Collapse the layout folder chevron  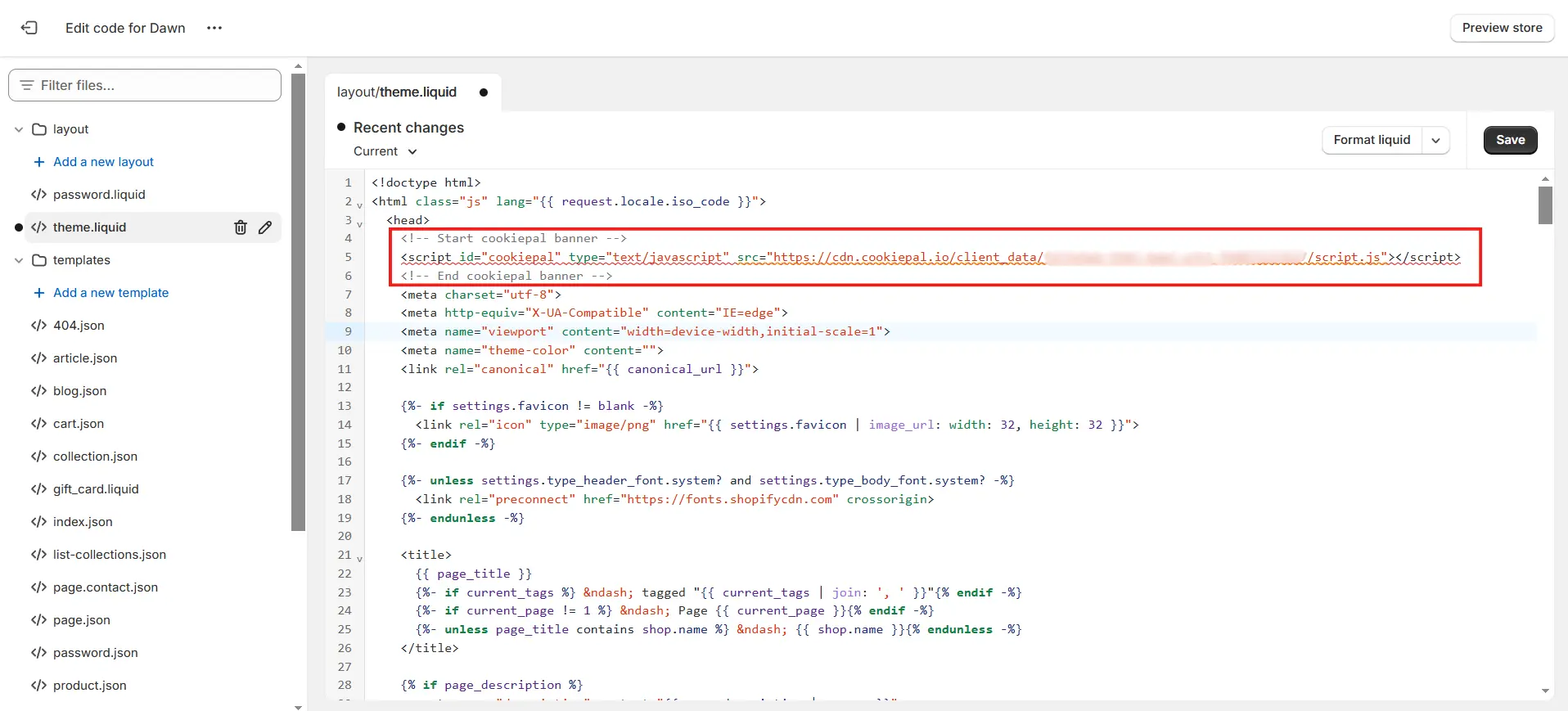tap(19, 129)
